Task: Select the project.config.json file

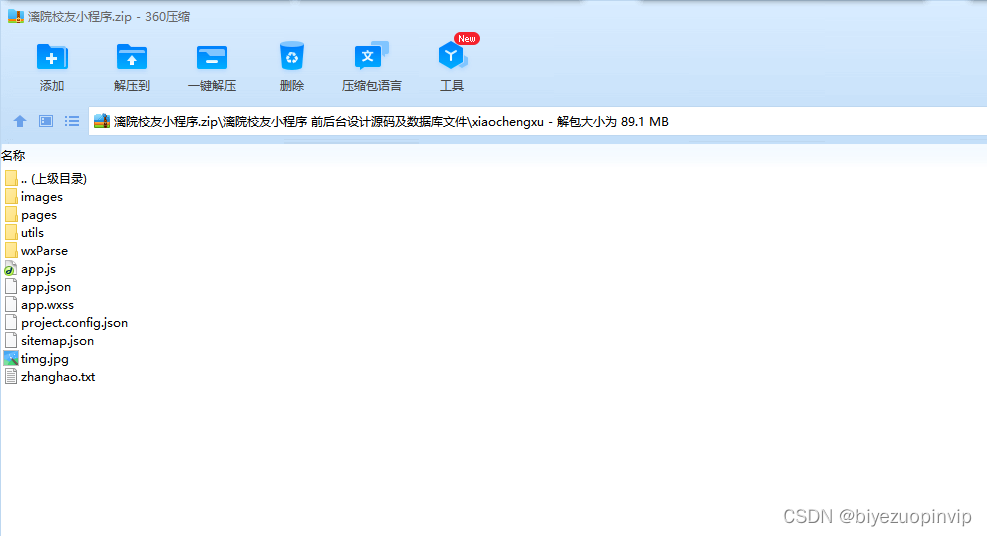Action: [65, 323]
